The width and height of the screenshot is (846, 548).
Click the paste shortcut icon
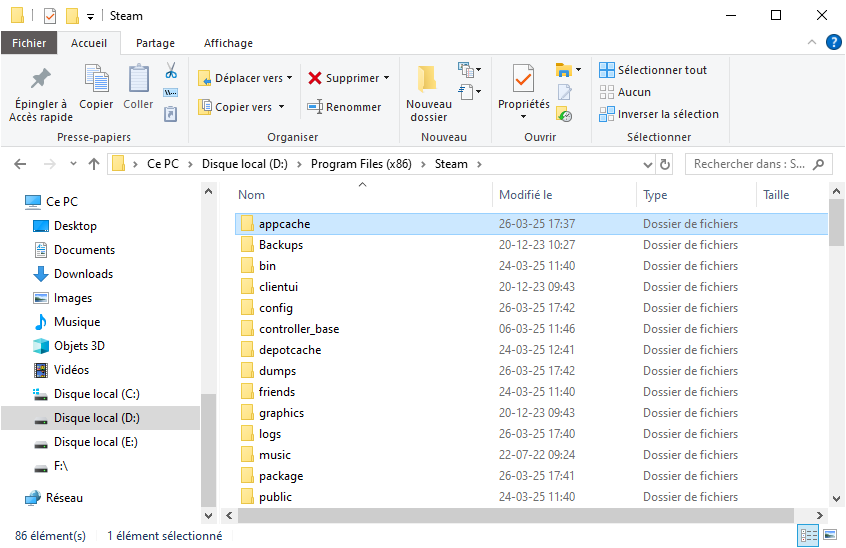(x=170, y=114)
